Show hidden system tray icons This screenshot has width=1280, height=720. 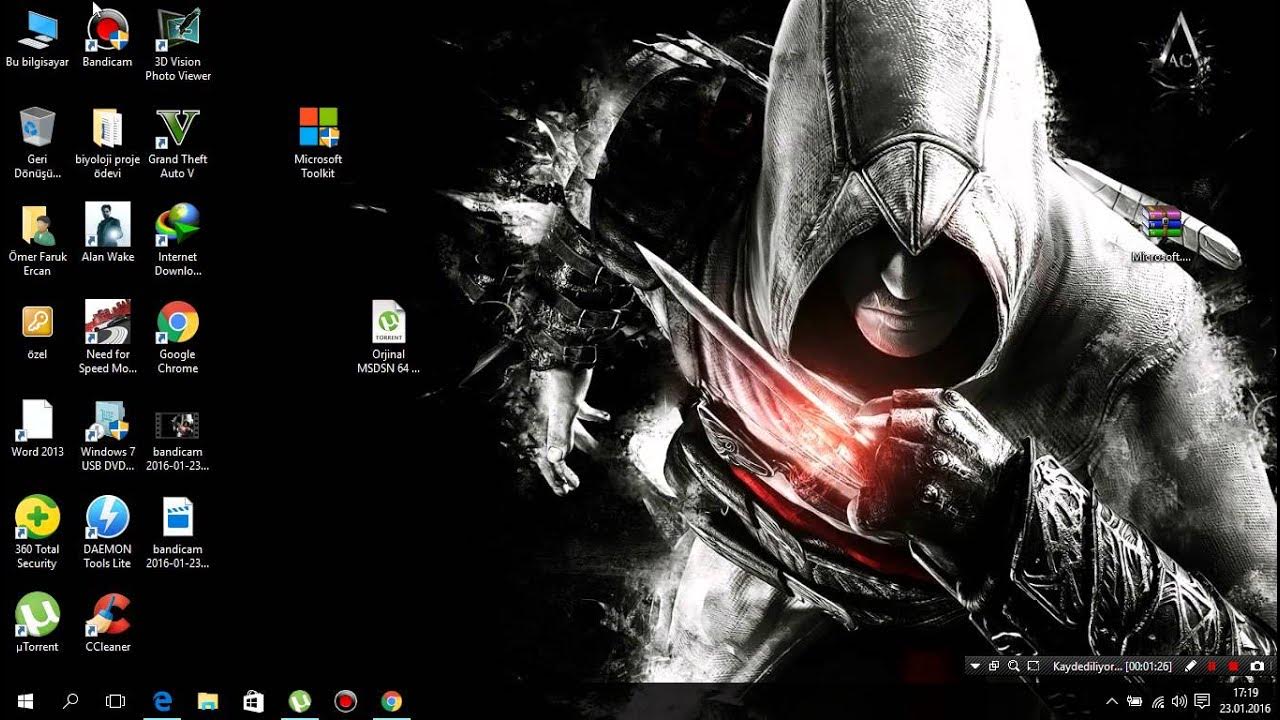(1111, 701)
